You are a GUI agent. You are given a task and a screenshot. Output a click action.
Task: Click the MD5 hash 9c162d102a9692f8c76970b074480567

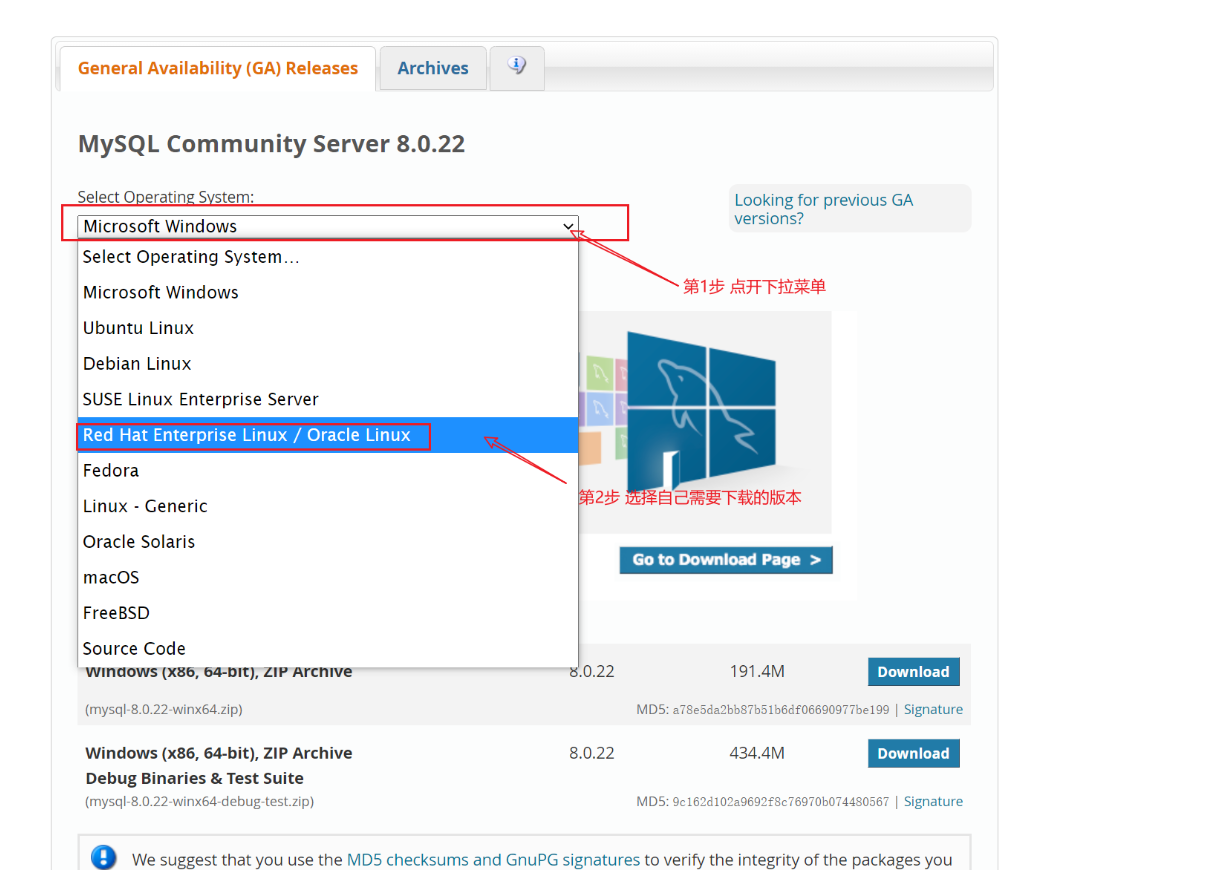click(x=780, y=802)
